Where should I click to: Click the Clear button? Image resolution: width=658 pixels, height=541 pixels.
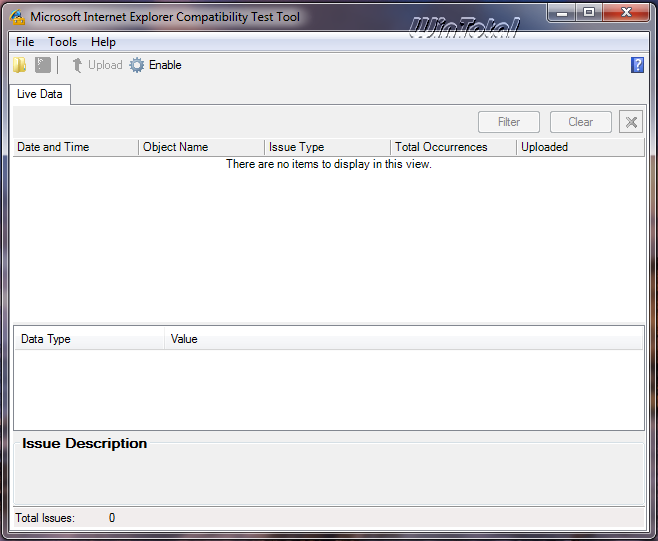(x=581, y=122)
